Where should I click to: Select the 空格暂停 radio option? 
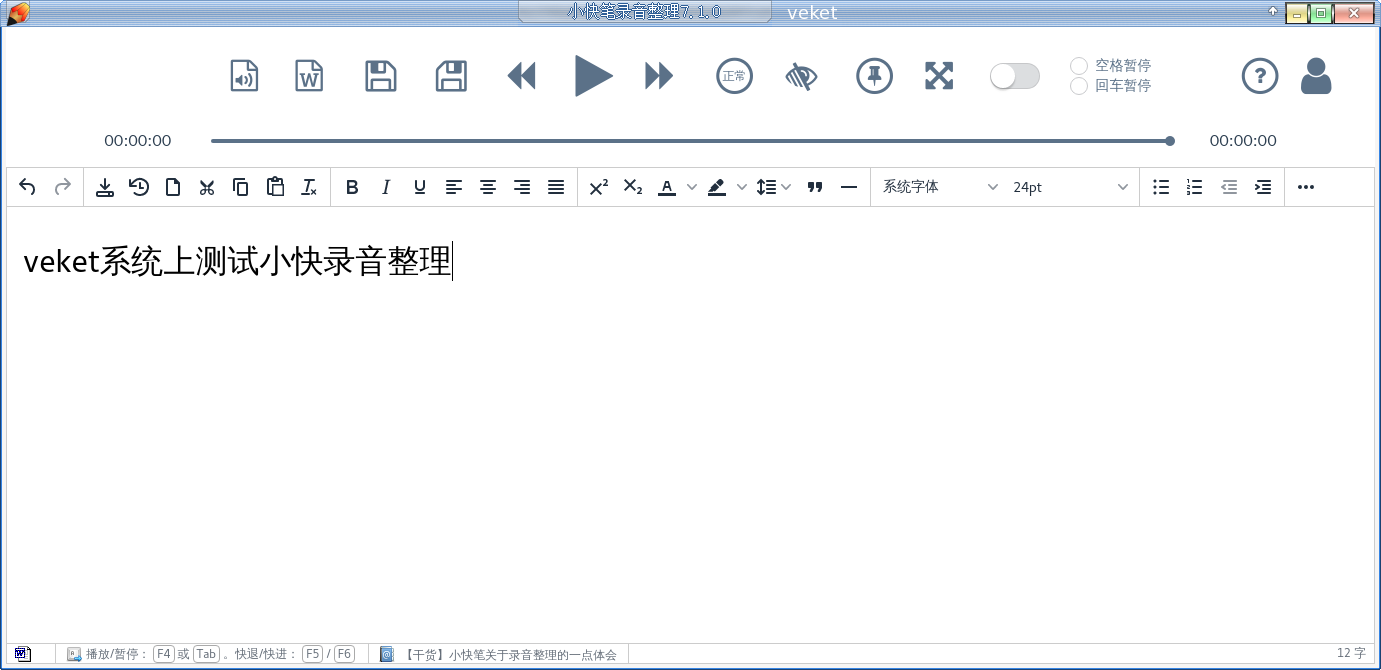(x=1079, y=65)
